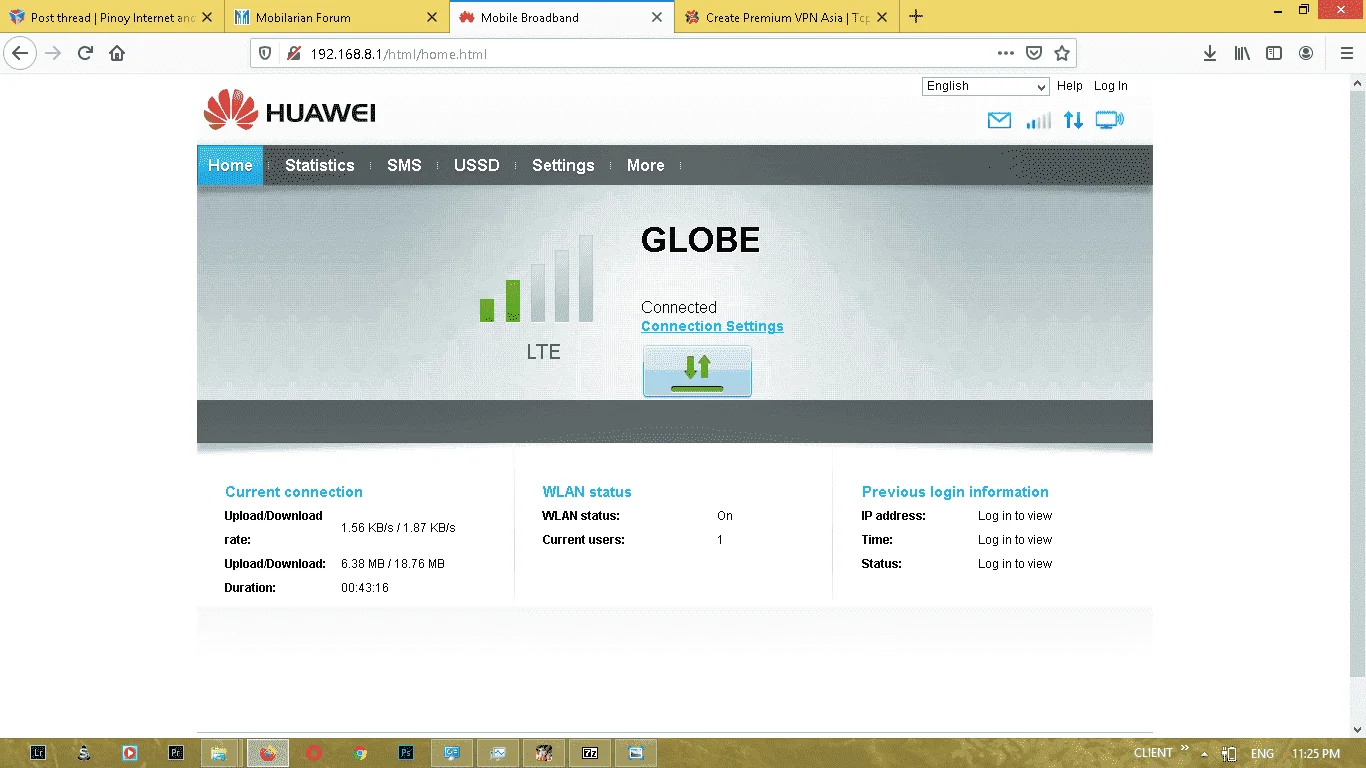Open the Connection Settings link
This screenshot has height=768, width=1366.
click(x=712, y=326)
